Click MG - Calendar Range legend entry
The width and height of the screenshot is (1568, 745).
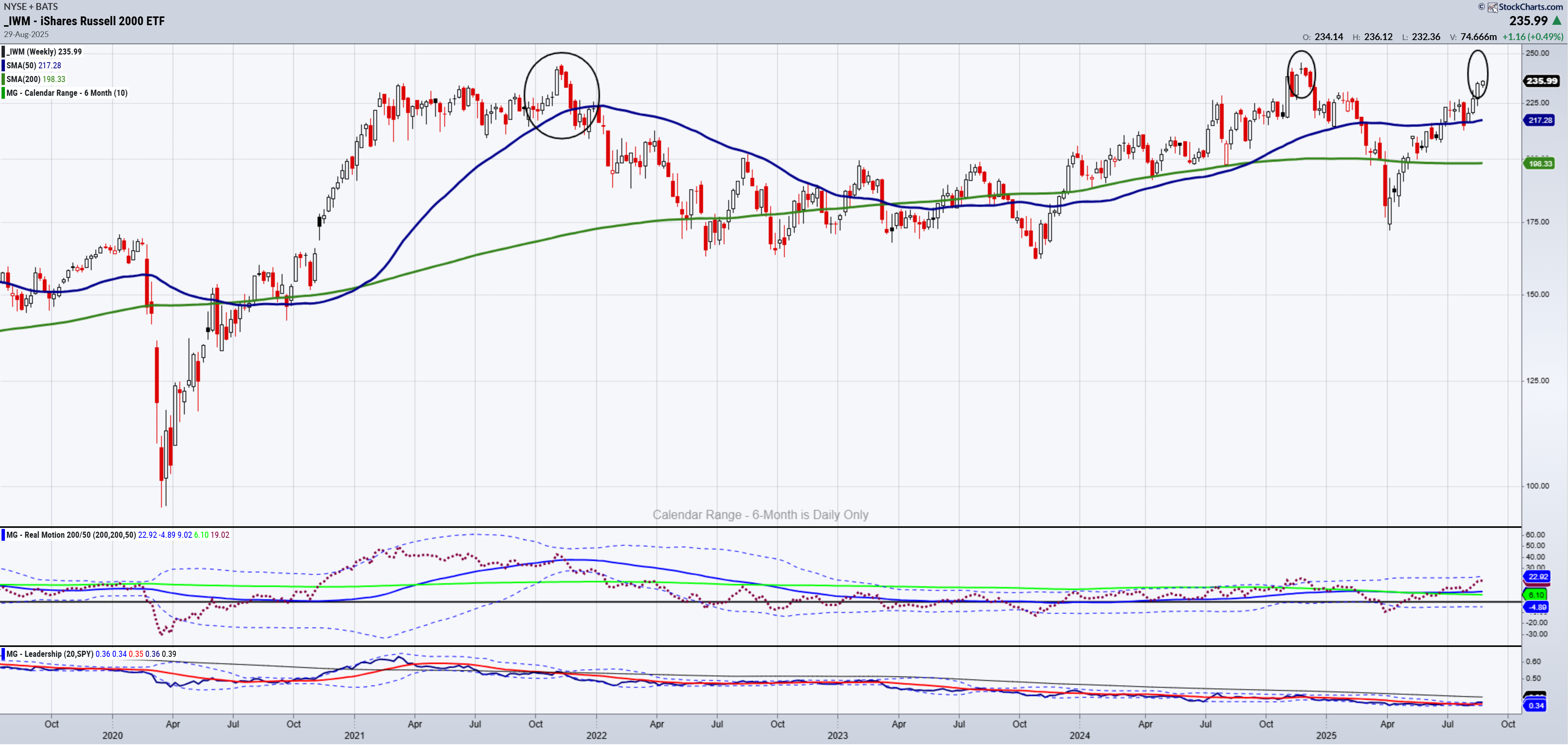67,93
